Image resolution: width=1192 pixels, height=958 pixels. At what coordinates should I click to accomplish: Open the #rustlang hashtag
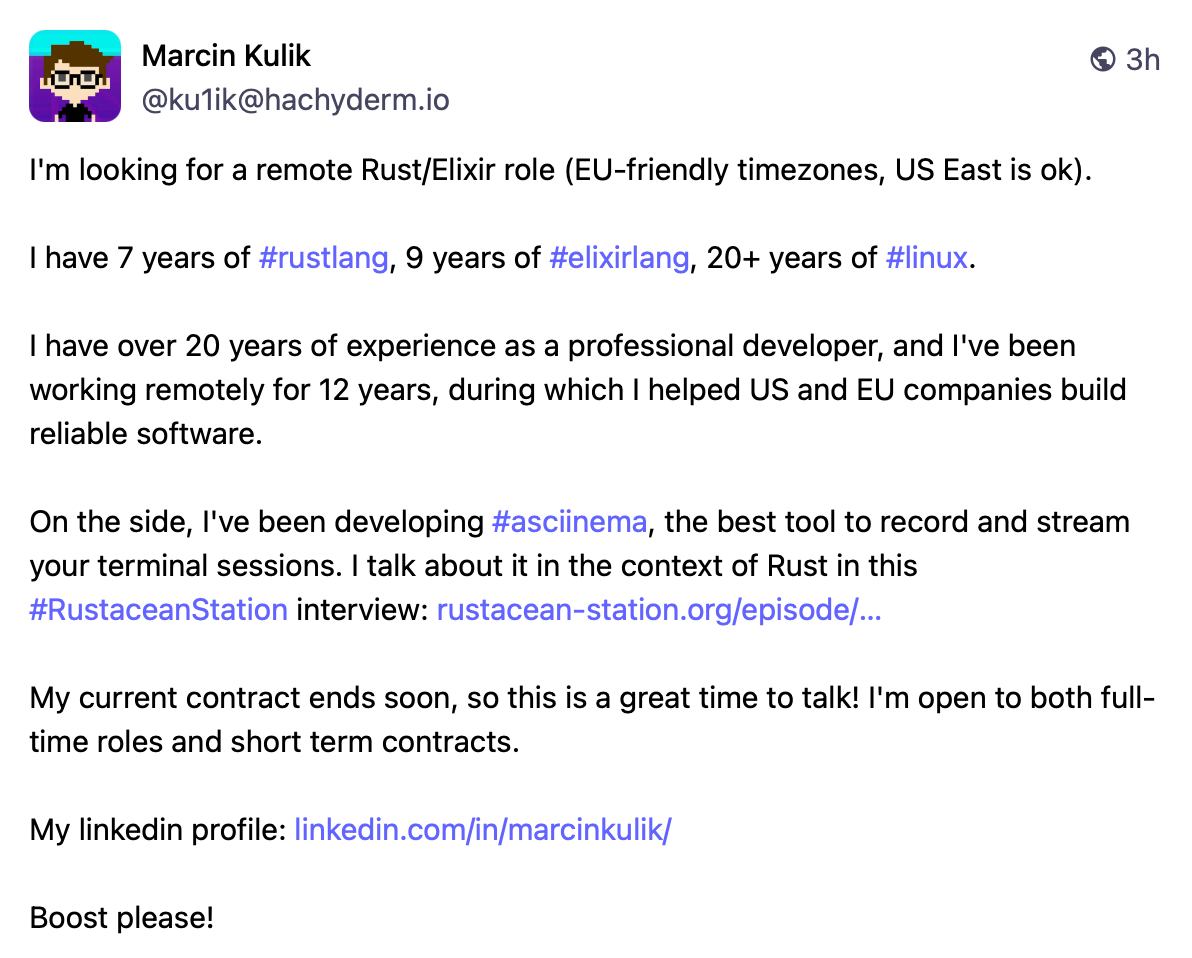[x=323, y=258]
